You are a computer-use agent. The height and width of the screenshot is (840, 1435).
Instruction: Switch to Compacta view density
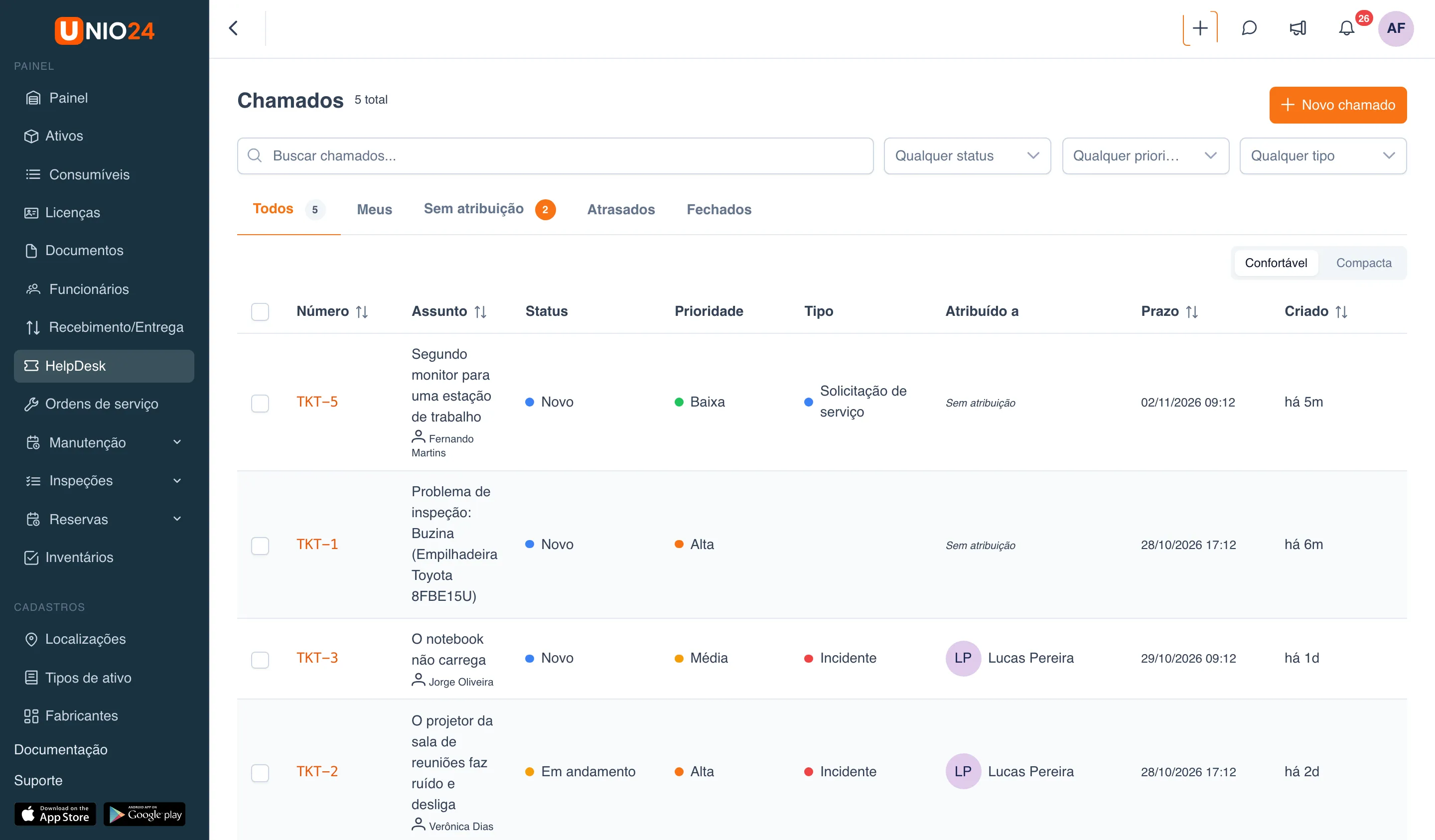coord(1363,263)
